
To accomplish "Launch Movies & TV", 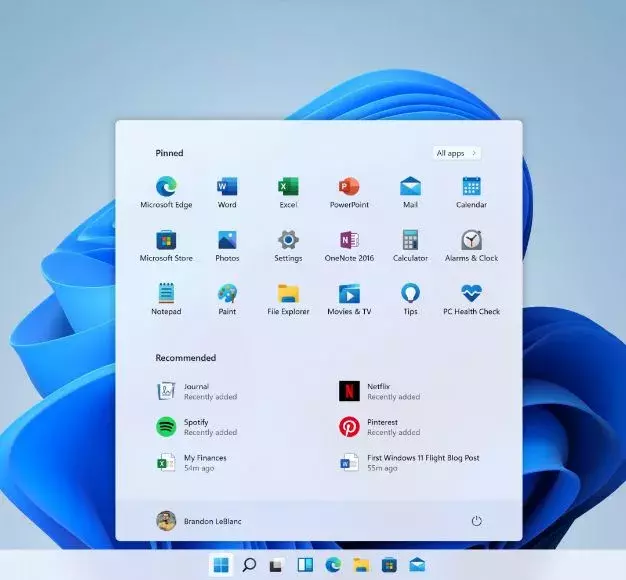I will (x=349, y=299).
